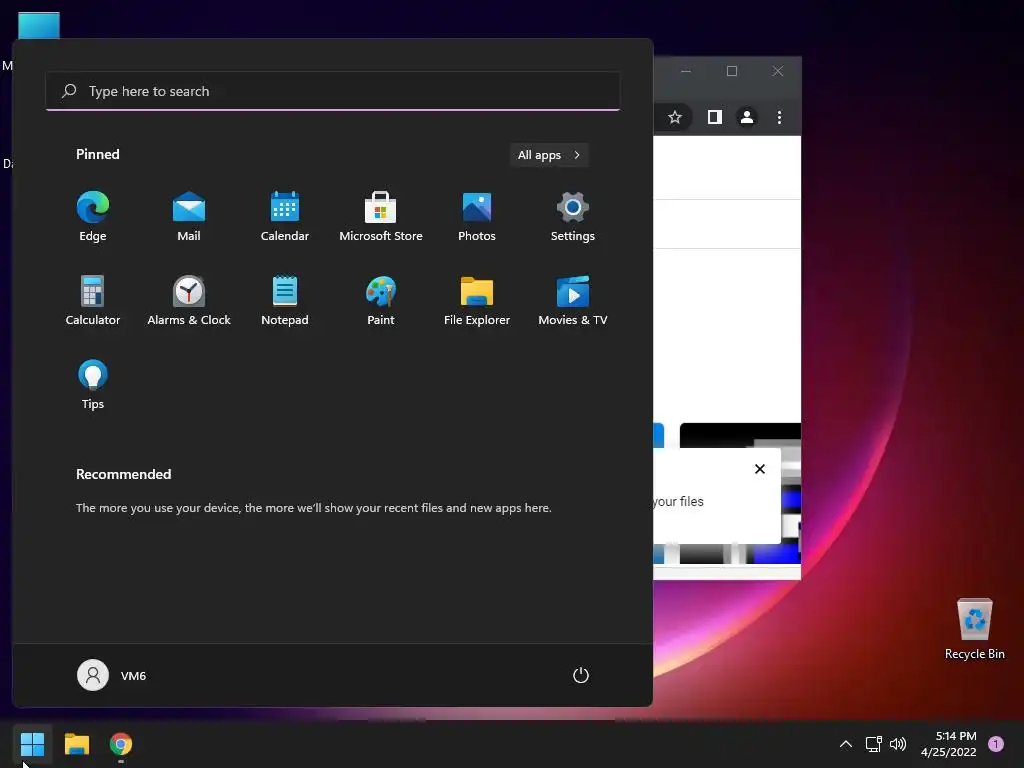Image resolution: width=1024 pixels, height=768 pixels.
Task: Launch the Photos app
Action: coord(477,217)
